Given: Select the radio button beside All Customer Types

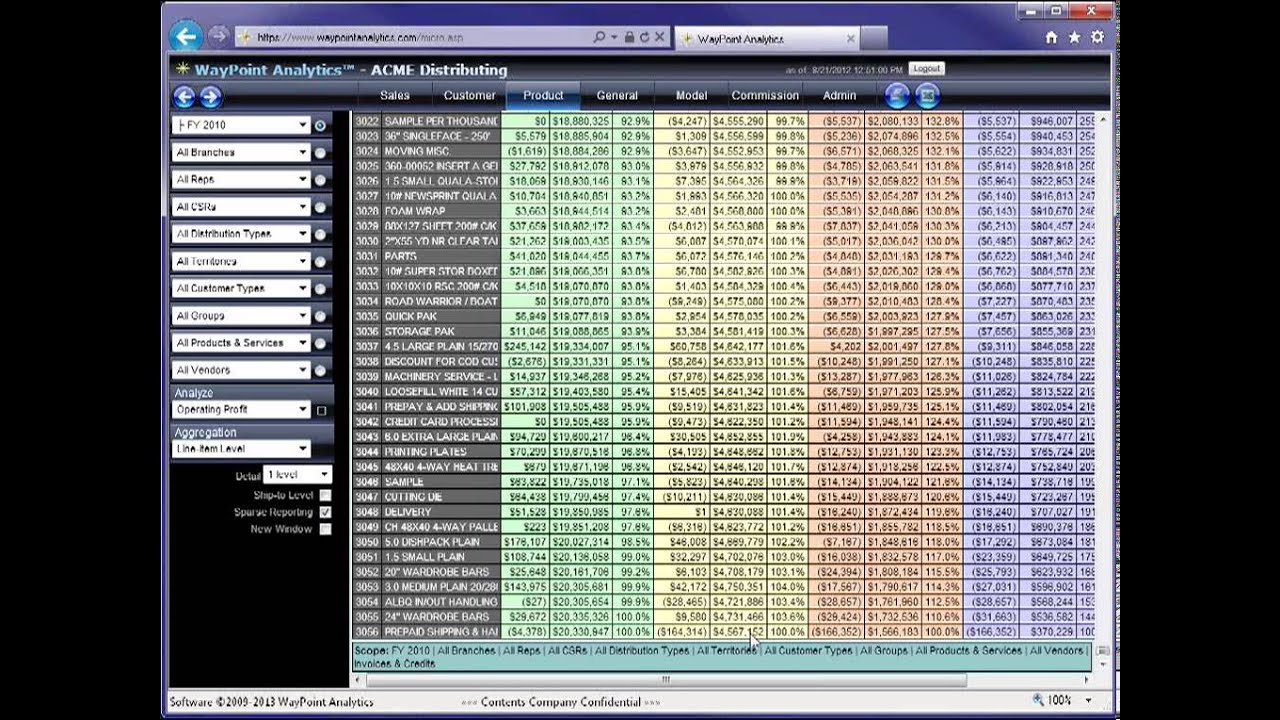Looking at the screenshot, I should click(x=320, y=289).
